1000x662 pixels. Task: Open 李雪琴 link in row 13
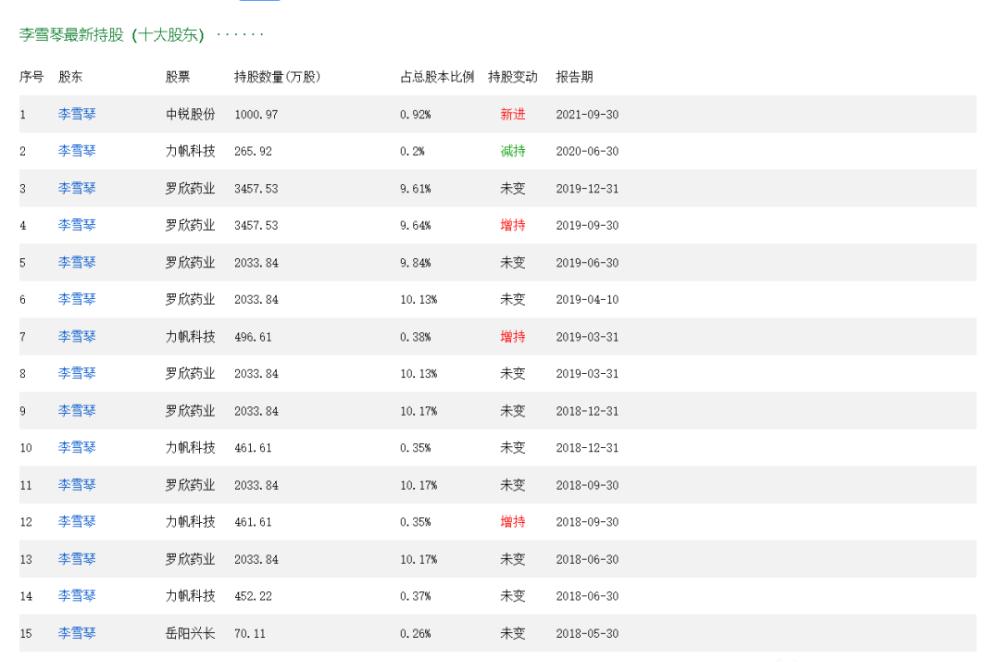tap(77, 559)
